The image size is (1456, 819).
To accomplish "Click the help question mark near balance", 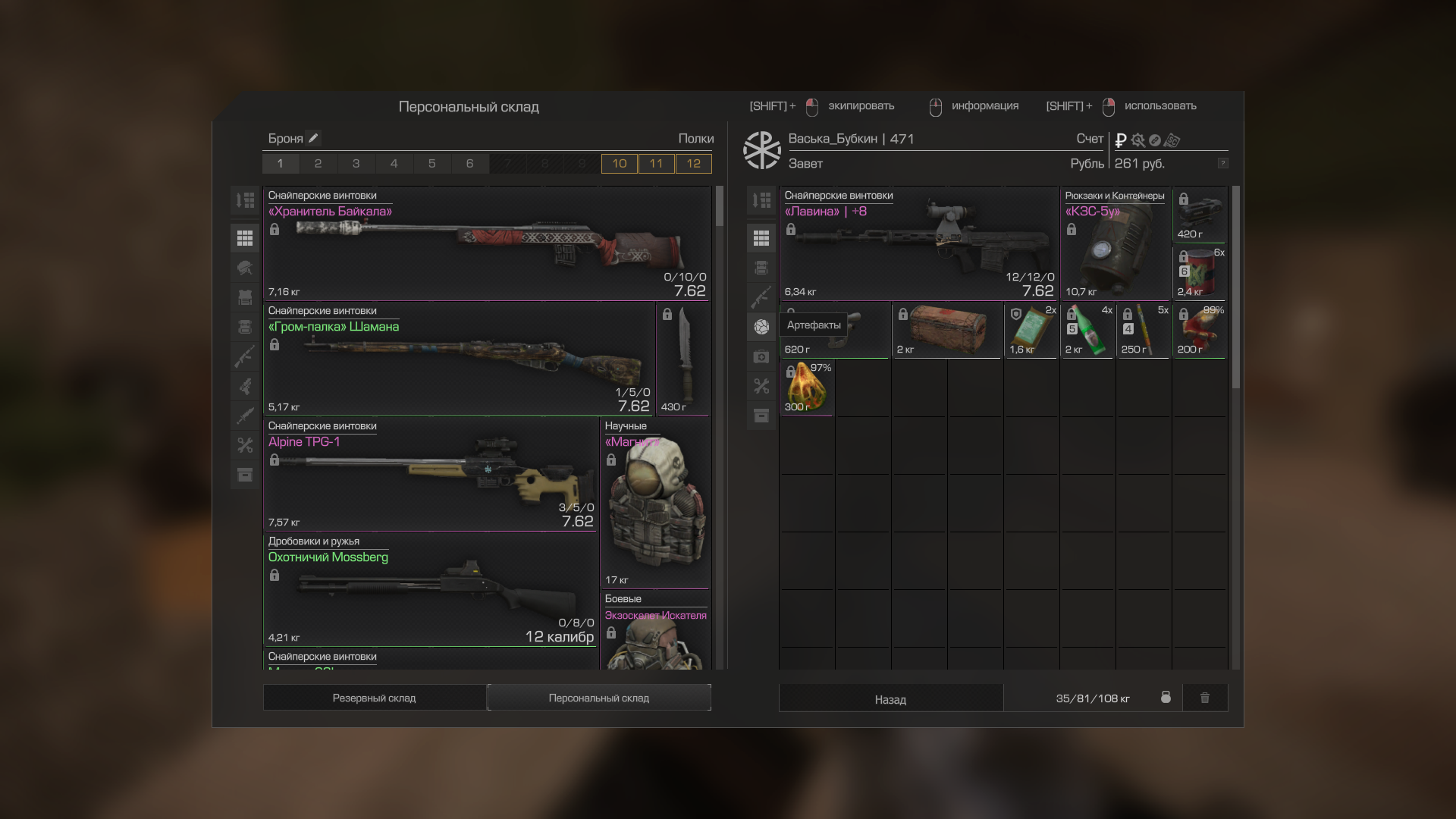I will pyautogui.click(x=1222, y=164).
